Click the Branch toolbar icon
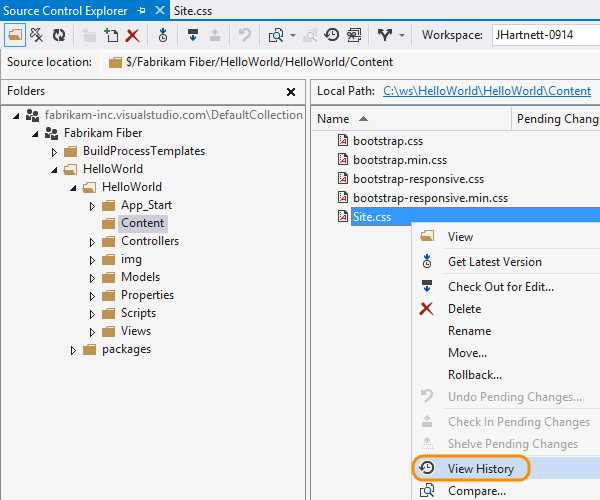 tap(385, 35)
